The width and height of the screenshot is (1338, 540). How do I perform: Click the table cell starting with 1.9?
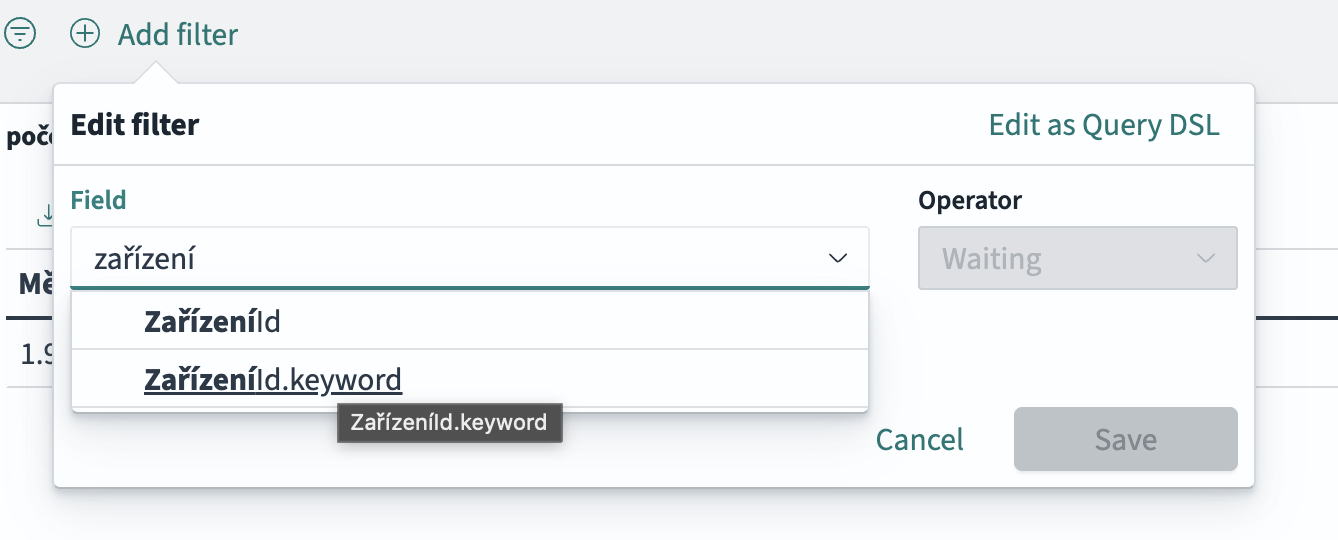click(x=37, y=354)
